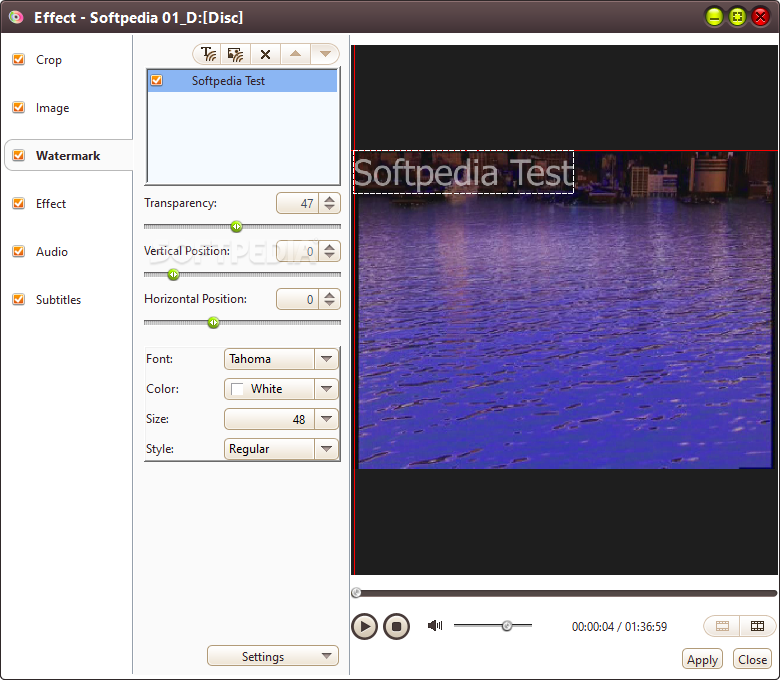This screenshot has width=780, height=680.
Task: Click the Horizontal Position value field
Action: [297, 299]
